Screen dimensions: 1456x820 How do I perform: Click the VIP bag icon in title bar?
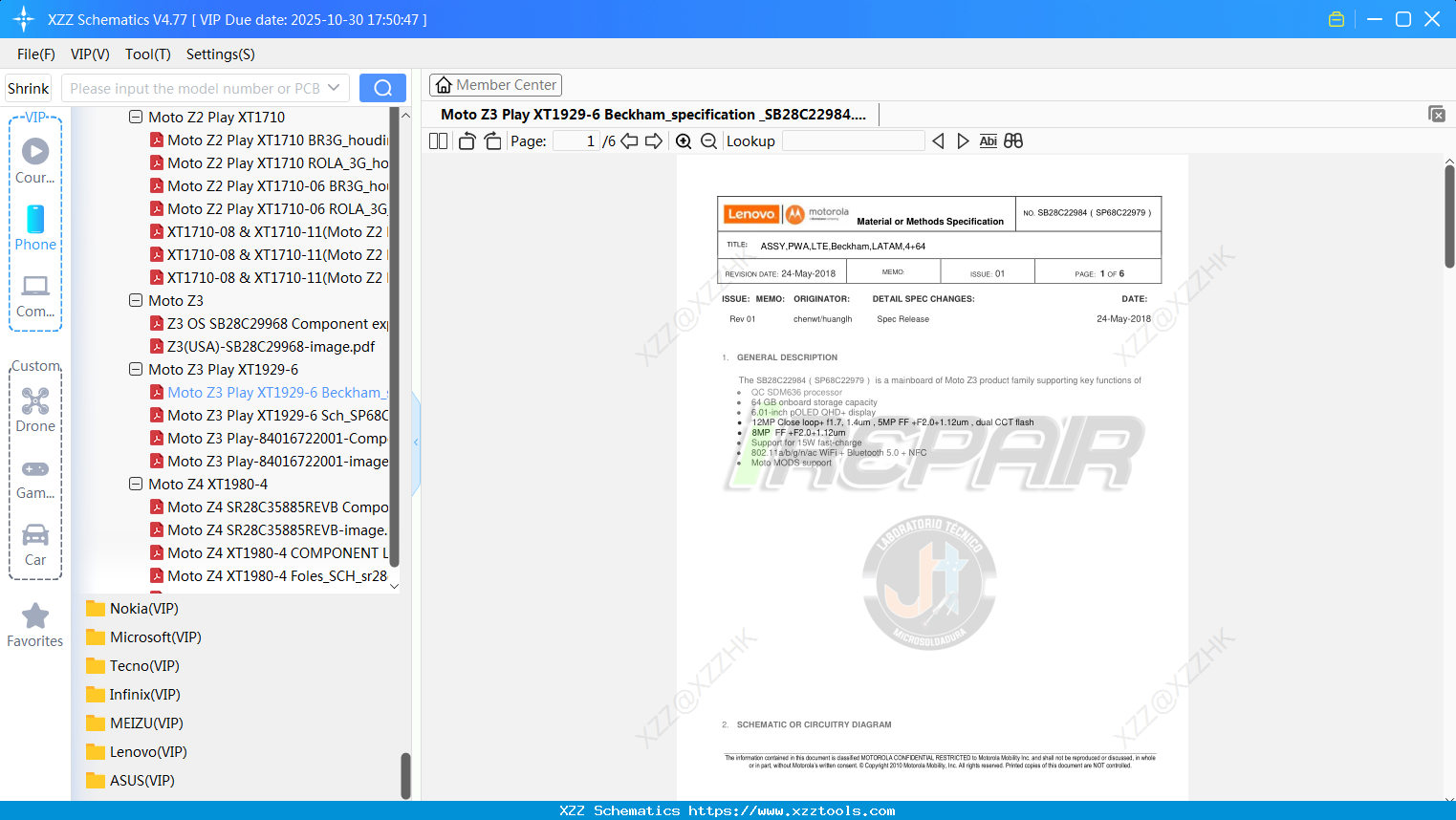pos(1336,19)
